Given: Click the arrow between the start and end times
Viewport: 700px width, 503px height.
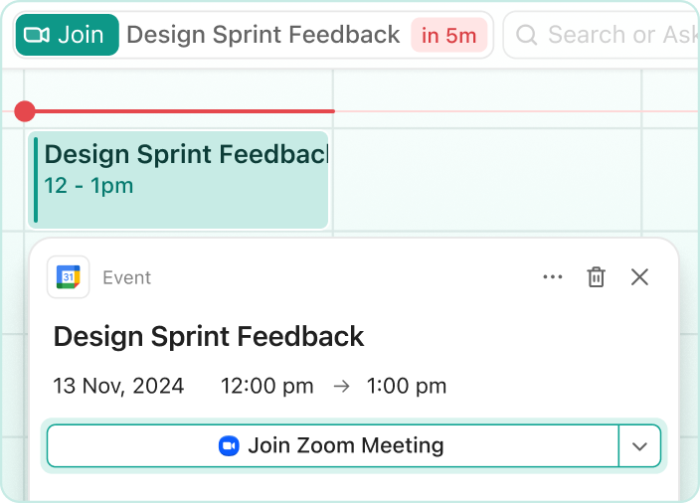Looking at the screenshot, I should pos(341,386).
